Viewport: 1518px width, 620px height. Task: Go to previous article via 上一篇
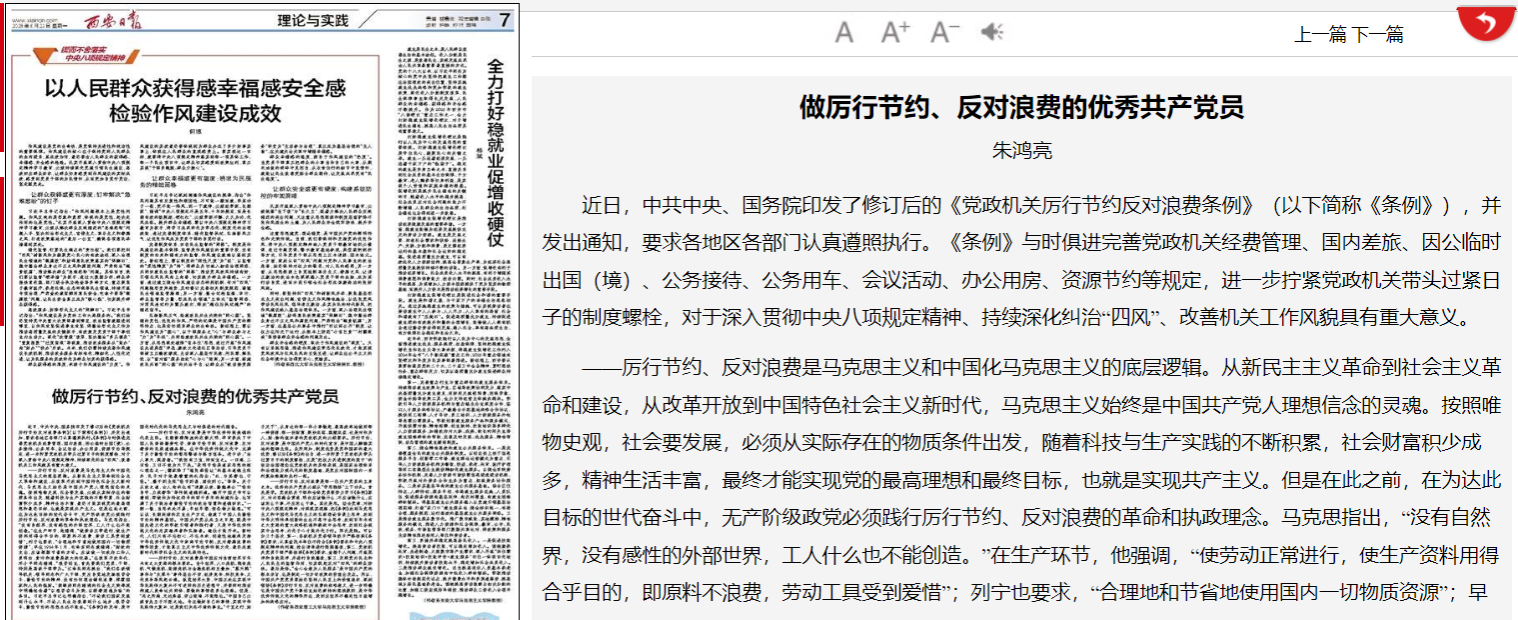[x=1321, y=35]
